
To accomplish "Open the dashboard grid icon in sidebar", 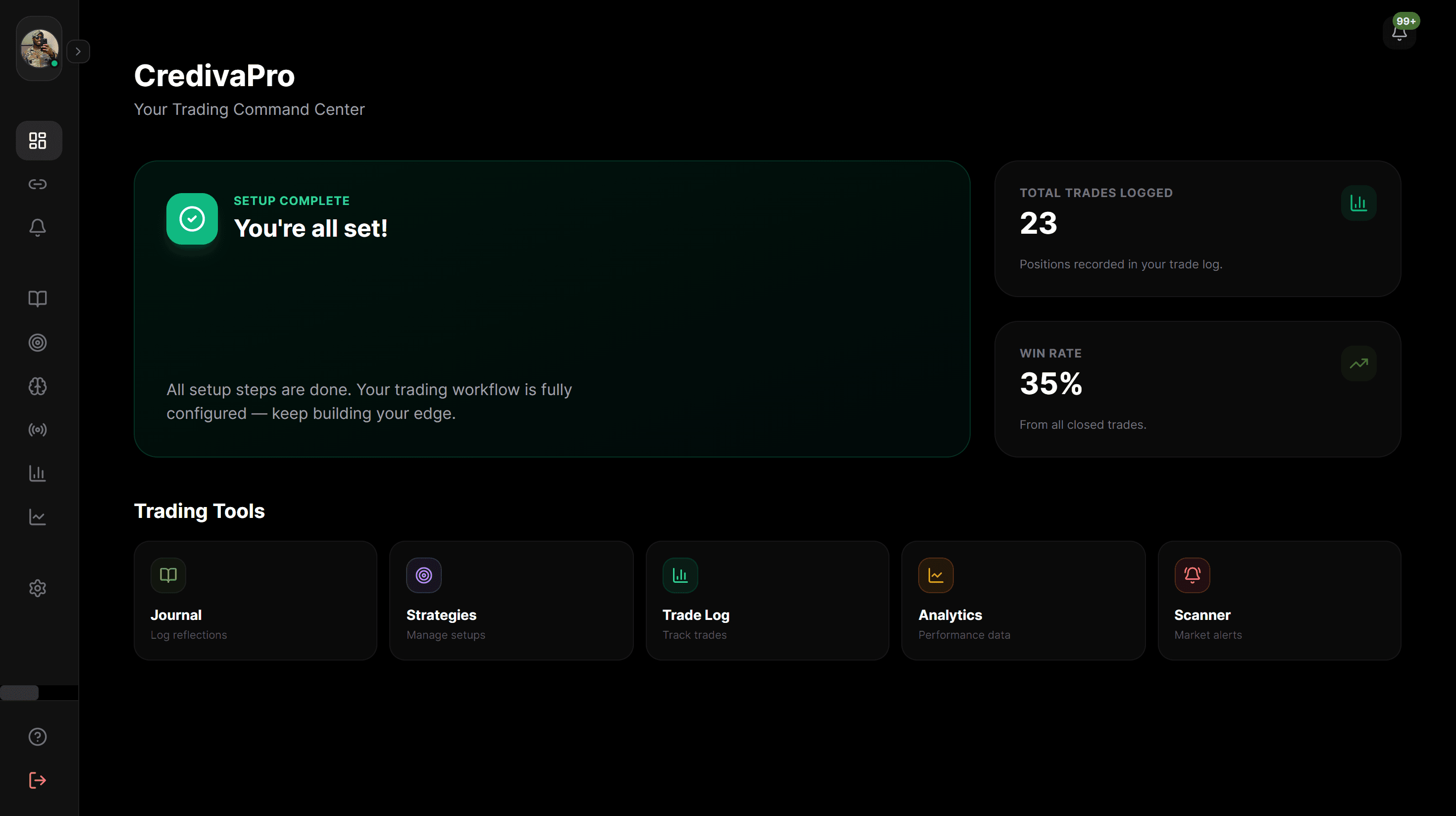I will 38,140.
